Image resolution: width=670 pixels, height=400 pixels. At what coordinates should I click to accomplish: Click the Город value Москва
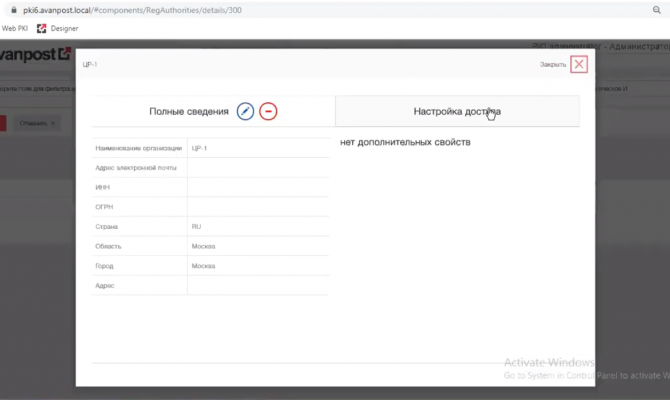(x=203, y=266)
